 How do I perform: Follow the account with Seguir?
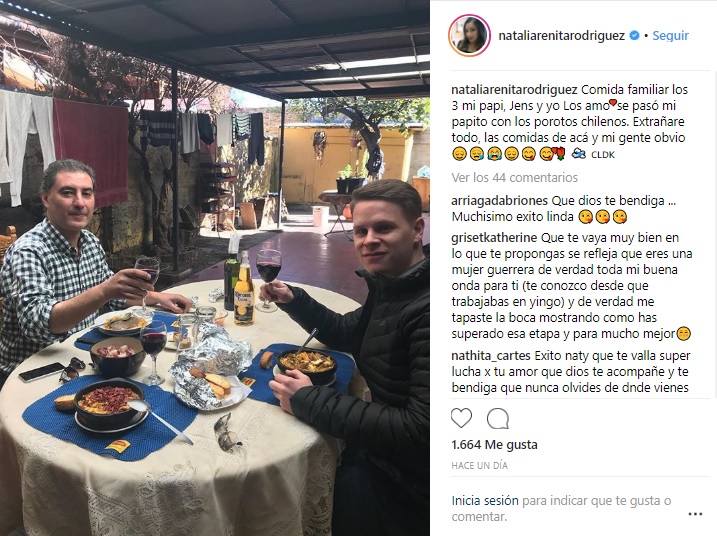[x=670, y=35]
